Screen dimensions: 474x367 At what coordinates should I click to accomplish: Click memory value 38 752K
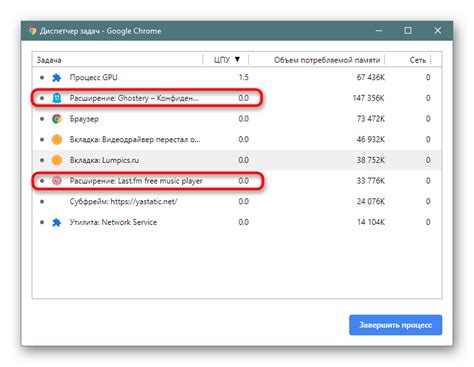point(371,160)
